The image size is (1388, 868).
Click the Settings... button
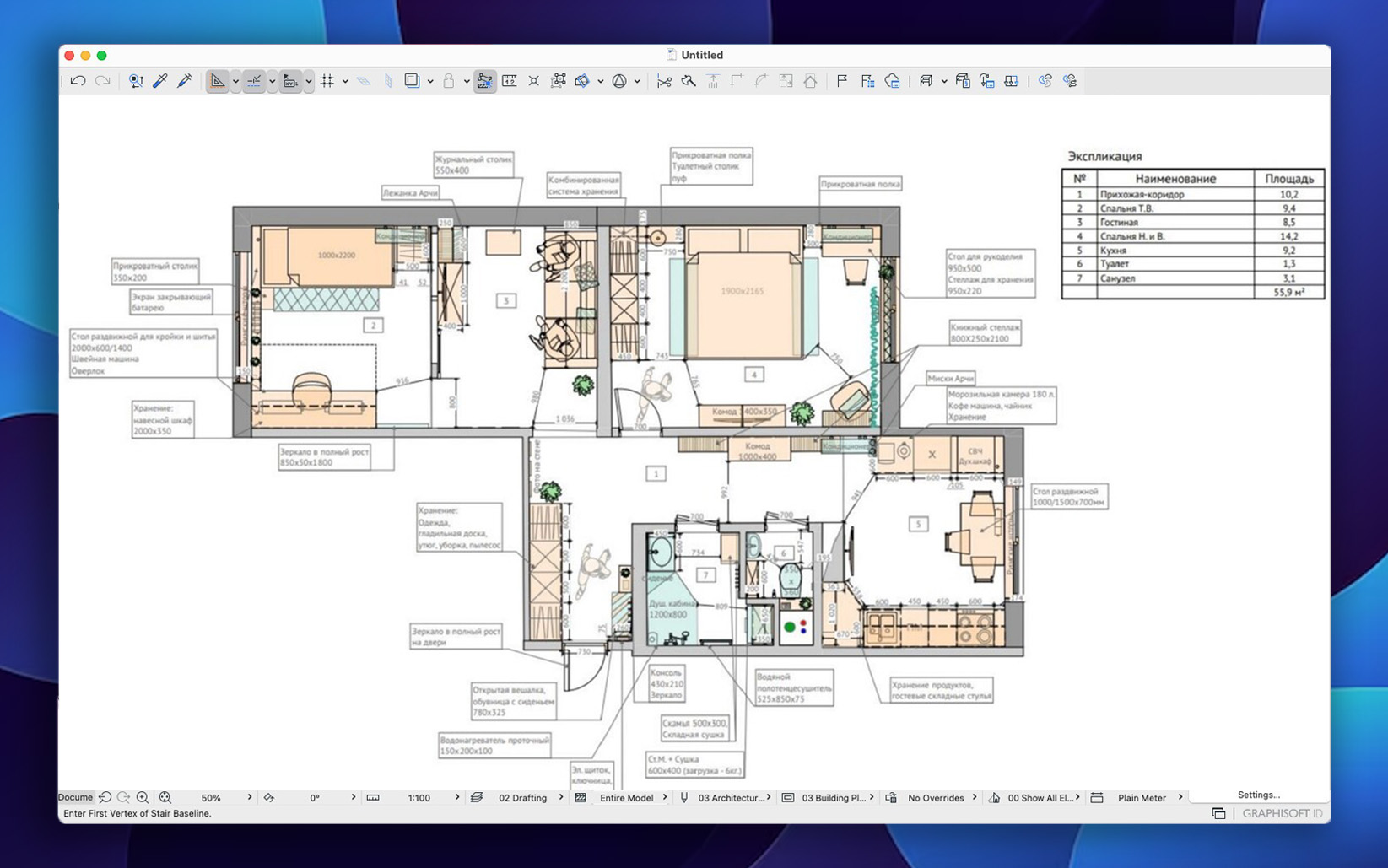coord(1258,795)
